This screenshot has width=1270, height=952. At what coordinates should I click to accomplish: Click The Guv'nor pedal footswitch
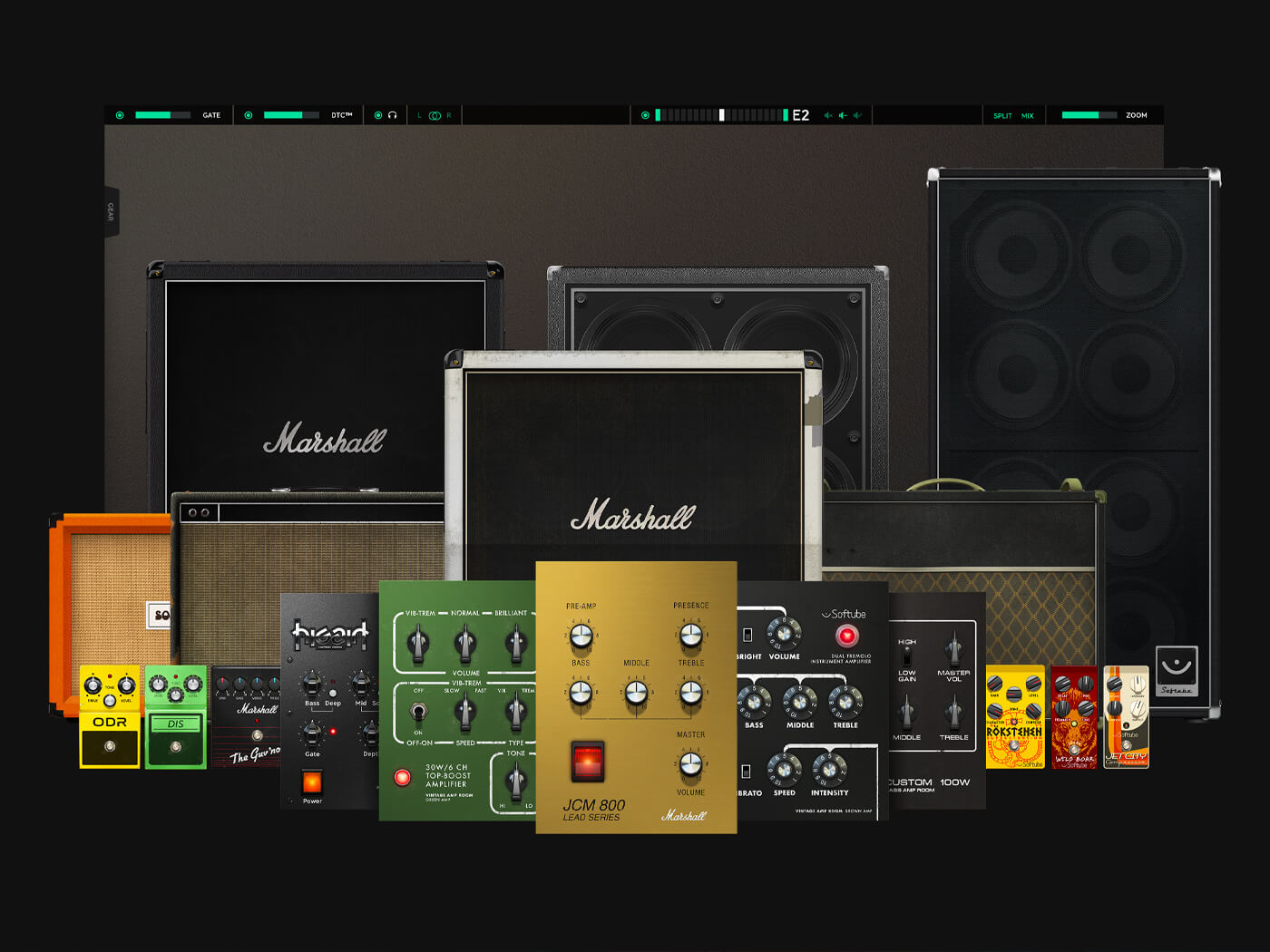[x=257, y=735]
